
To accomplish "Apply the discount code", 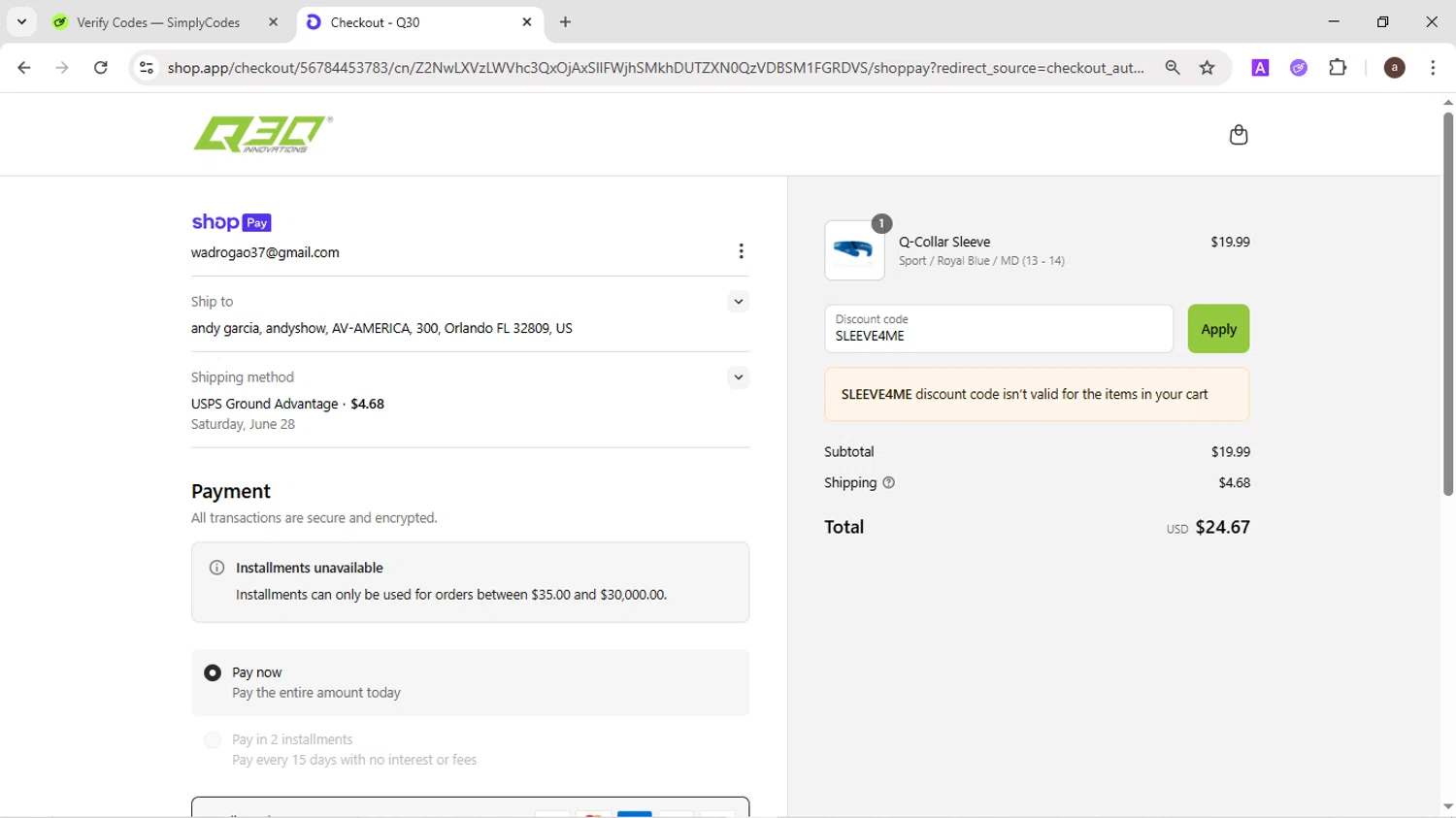I will [1218, 329].
